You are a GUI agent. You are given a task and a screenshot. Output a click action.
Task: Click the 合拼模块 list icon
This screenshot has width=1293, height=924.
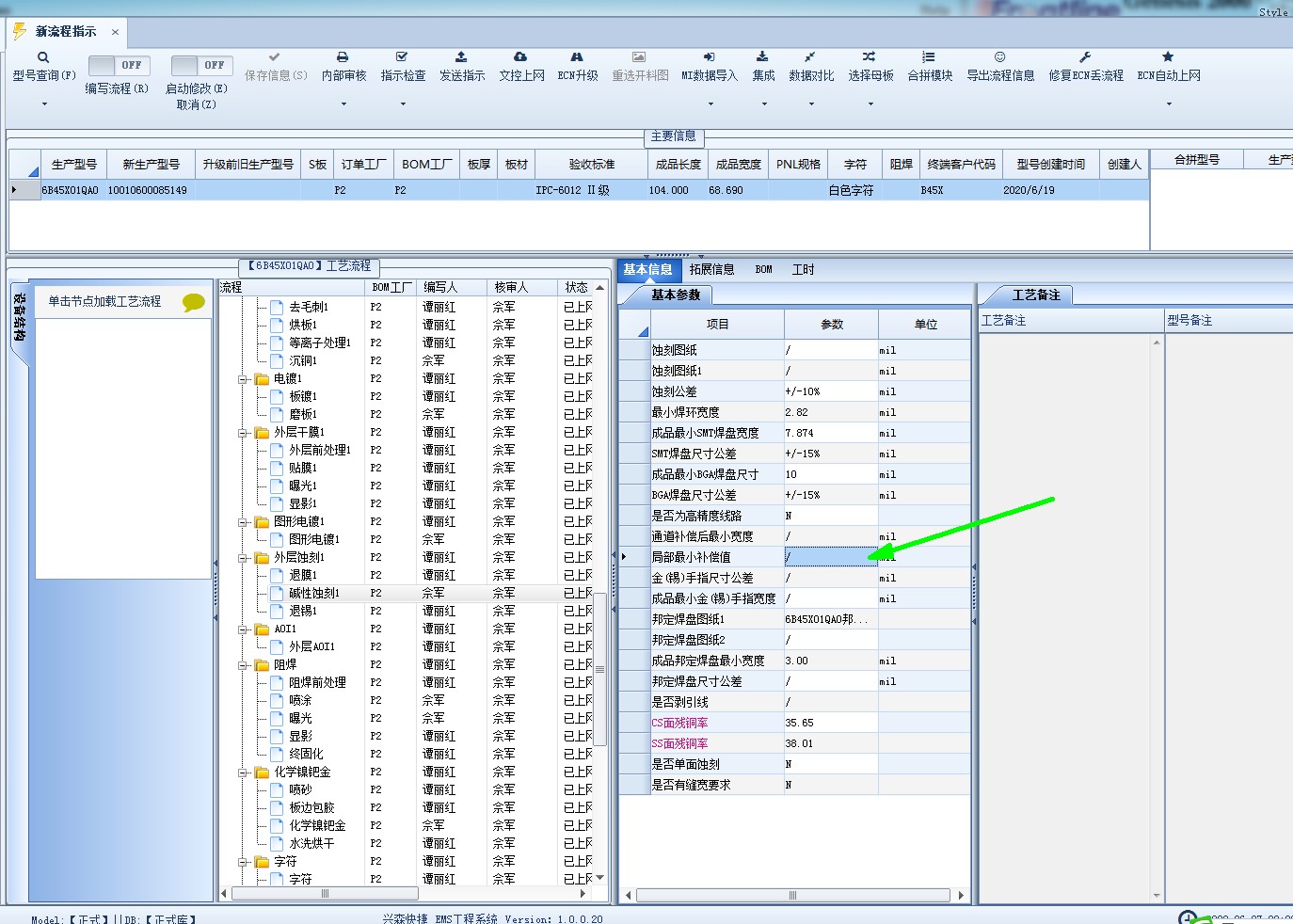click(929, 57)
